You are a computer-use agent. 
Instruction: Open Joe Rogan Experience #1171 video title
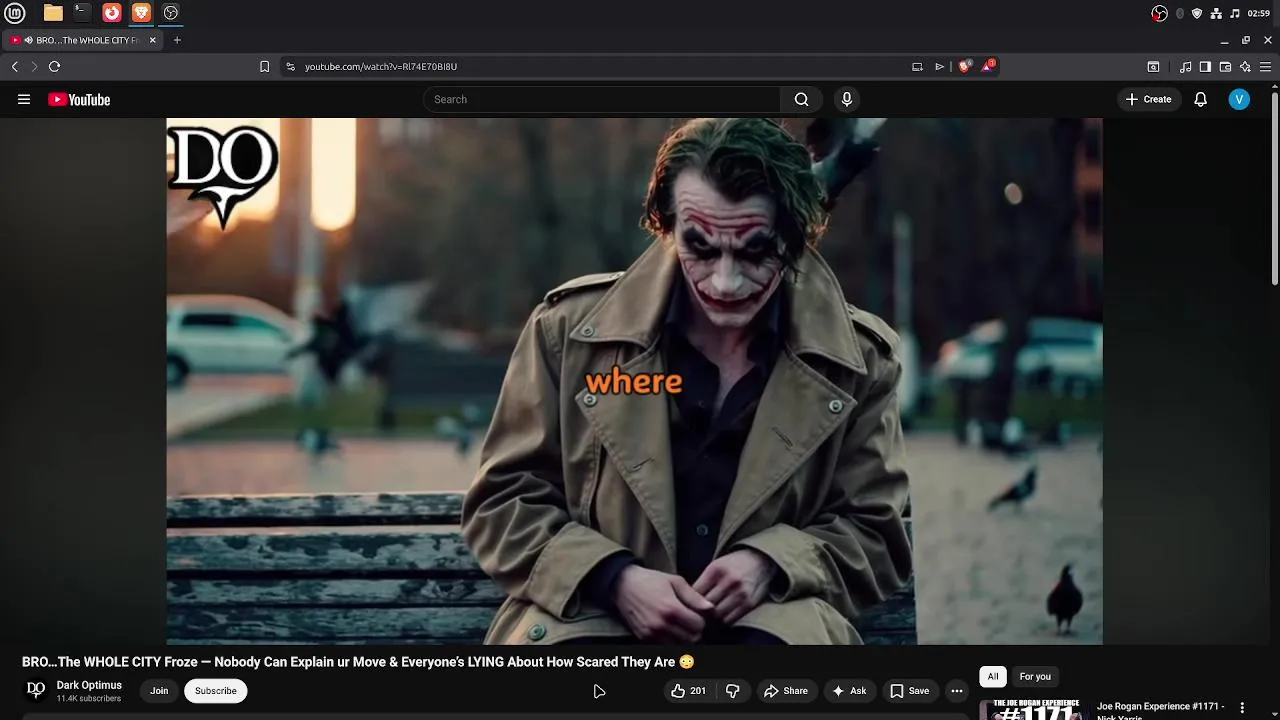1160,710
